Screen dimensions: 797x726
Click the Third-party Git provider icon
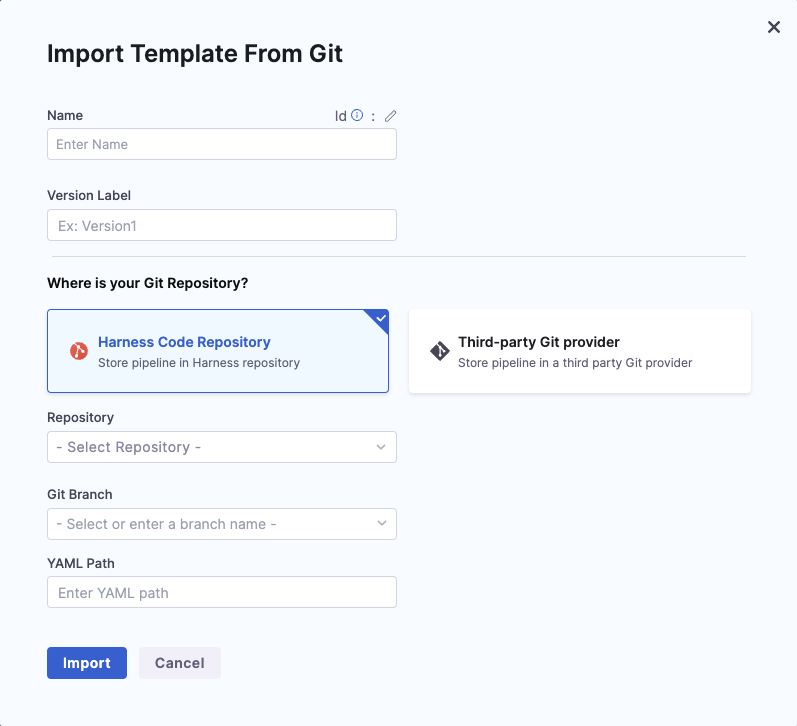coord(439,351)
